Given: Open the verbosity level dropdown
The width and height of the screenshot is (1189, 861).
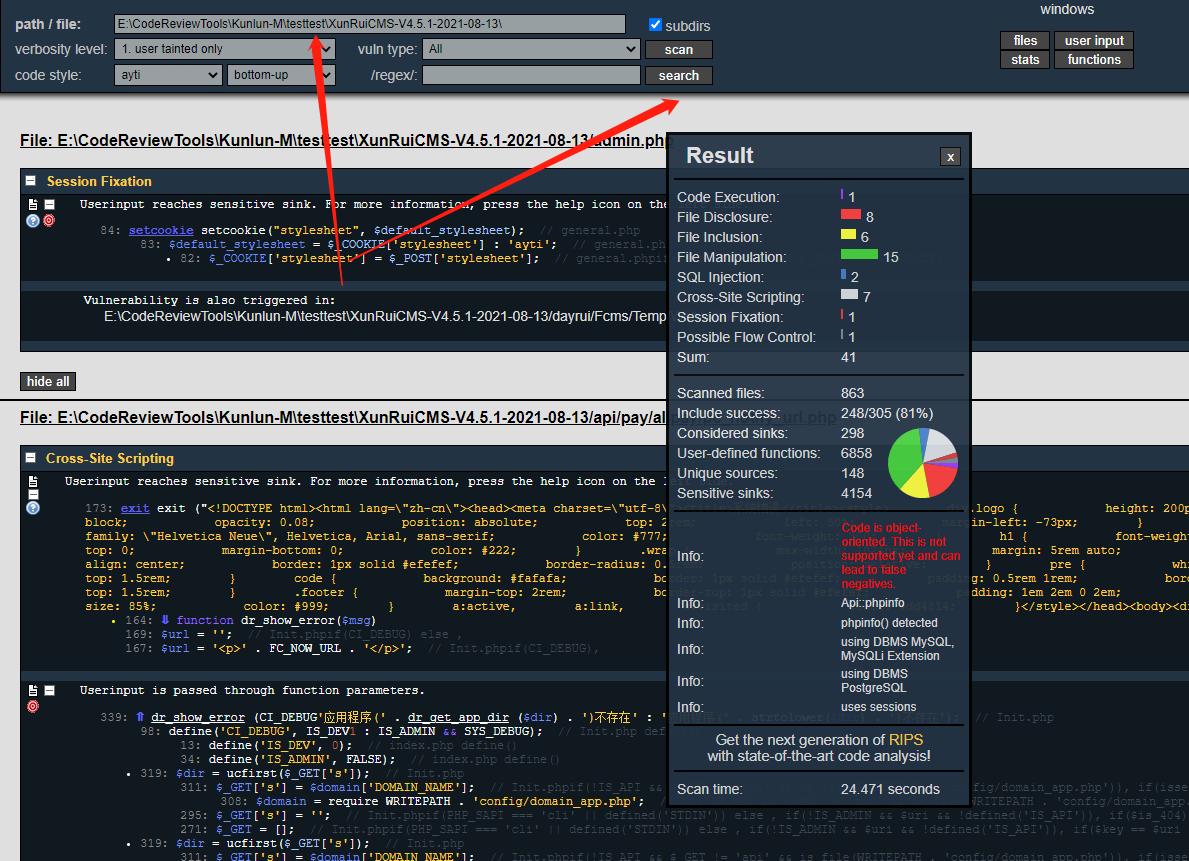Looking at the screenshot, I should (224, 49).
